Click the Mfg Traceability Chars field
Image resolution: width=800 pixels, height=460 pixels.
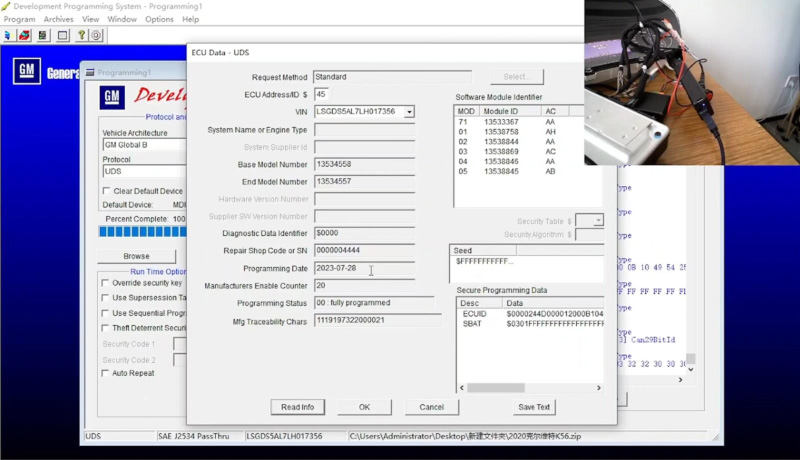tap(378, 321)
